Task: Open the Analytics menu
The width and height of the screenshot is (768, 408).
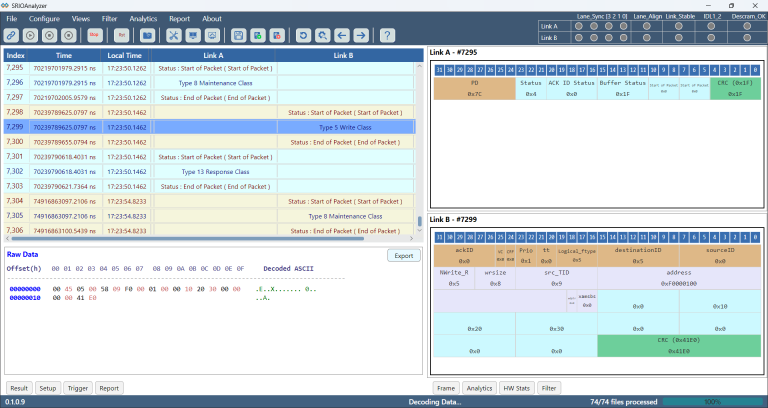Action: (x=143, y=19)
